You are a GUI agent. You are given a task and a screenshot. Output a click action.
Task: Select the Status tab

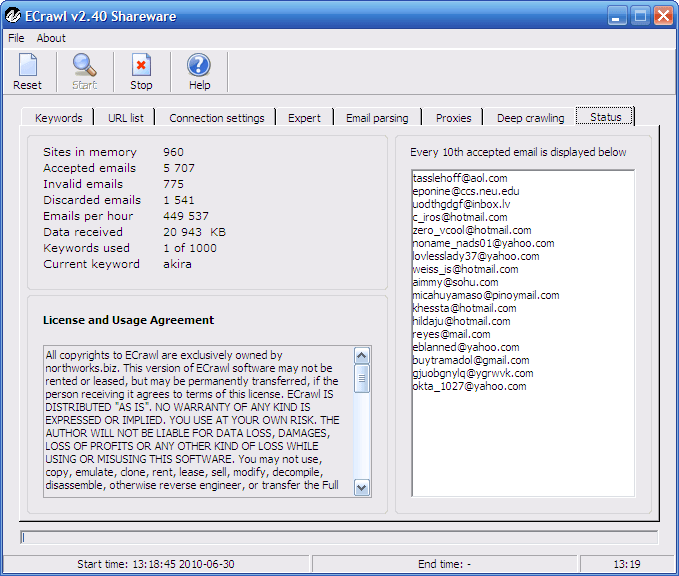coord(605,117)
